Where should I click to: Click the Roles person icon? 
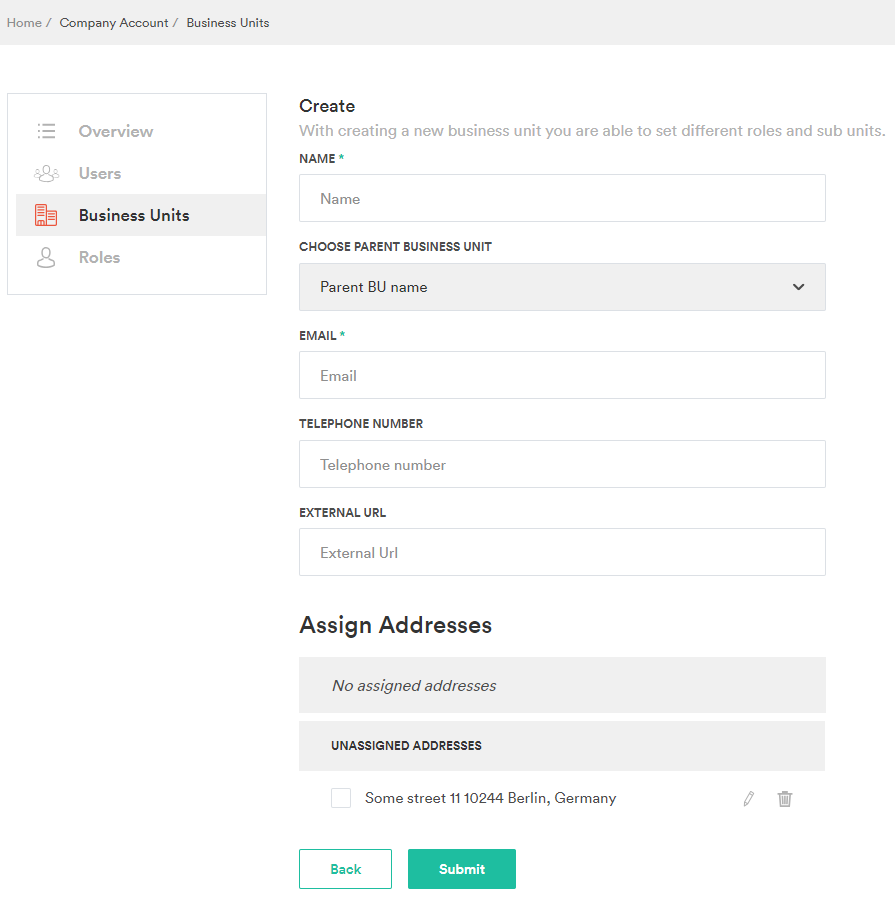(x=46, y=258)
